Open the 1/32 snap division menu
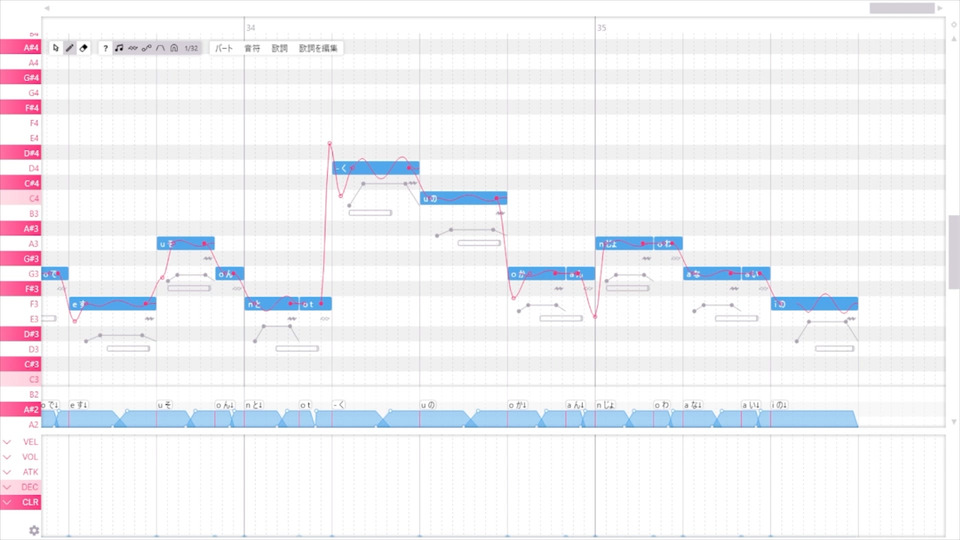The image size is (960, 540). (x=191, y=48)
